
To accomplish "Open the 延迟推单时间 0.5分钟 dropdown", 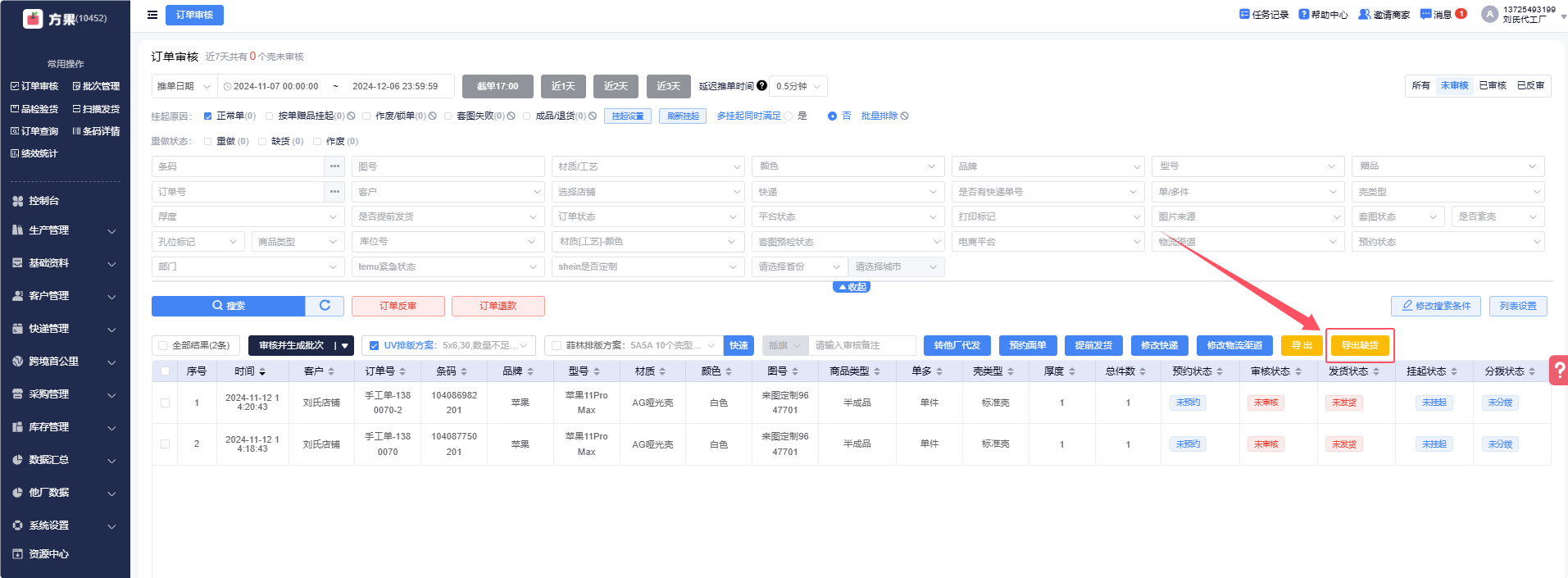I will (798, 86).
